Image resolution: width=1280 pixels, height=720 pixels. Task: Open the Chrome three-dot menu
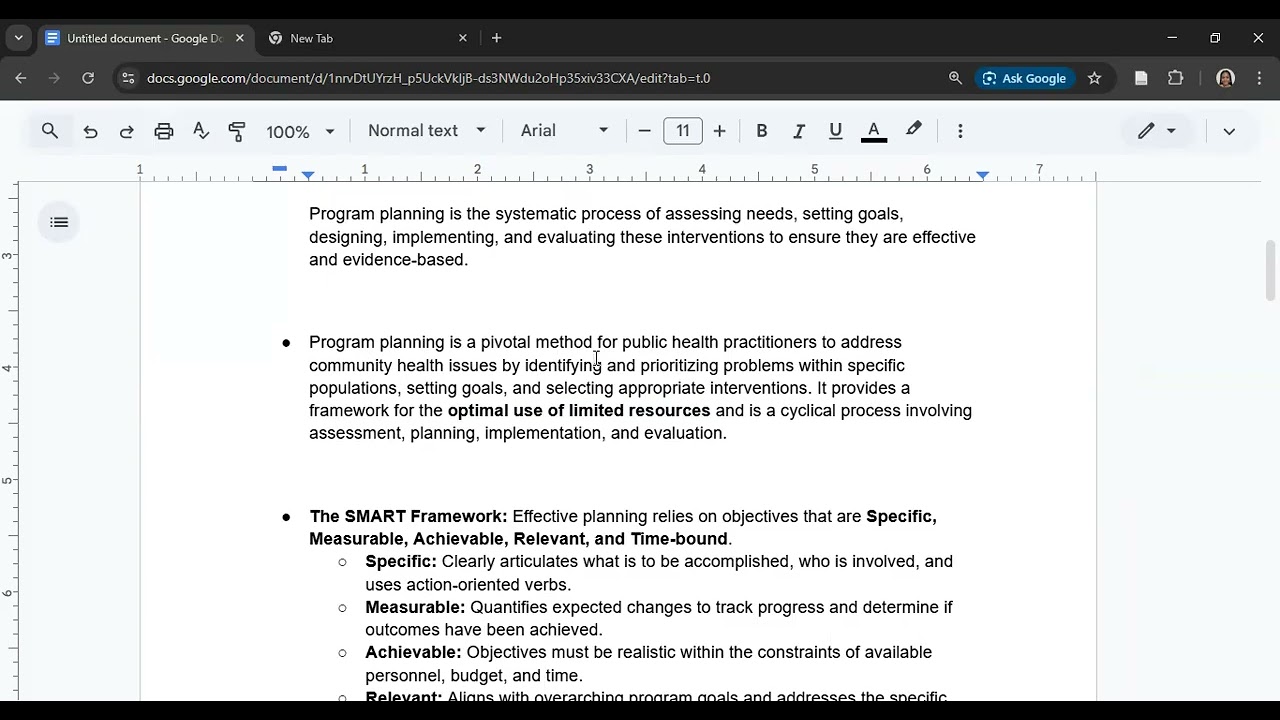(x=1259, y=78)
